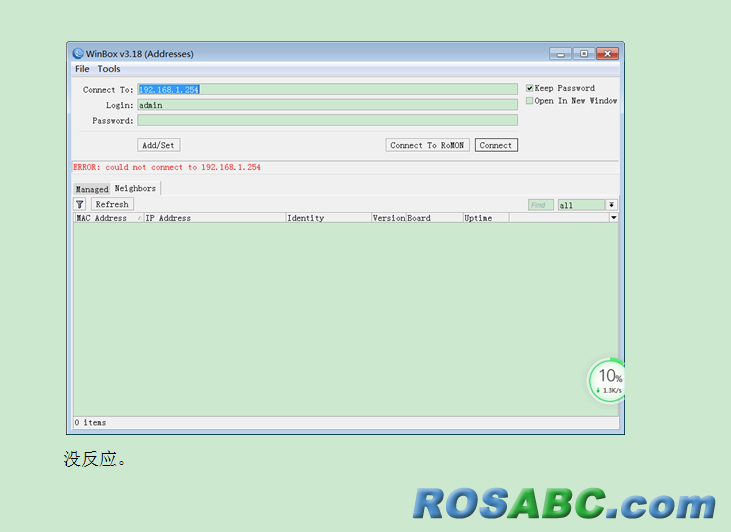Open the File menu

[x=82, y=69]
